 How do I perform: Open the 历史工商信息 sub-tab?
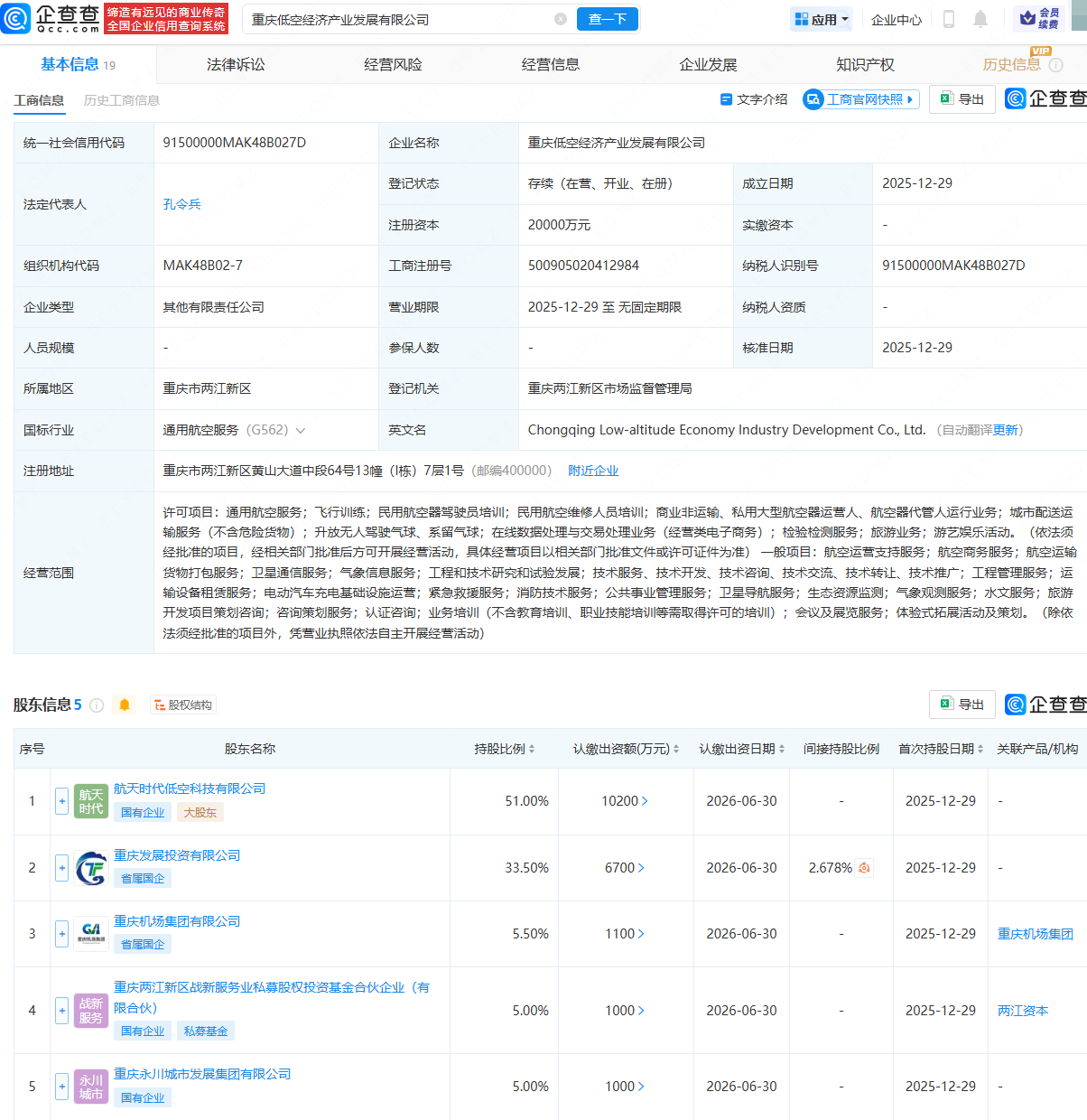coord(121,100)
